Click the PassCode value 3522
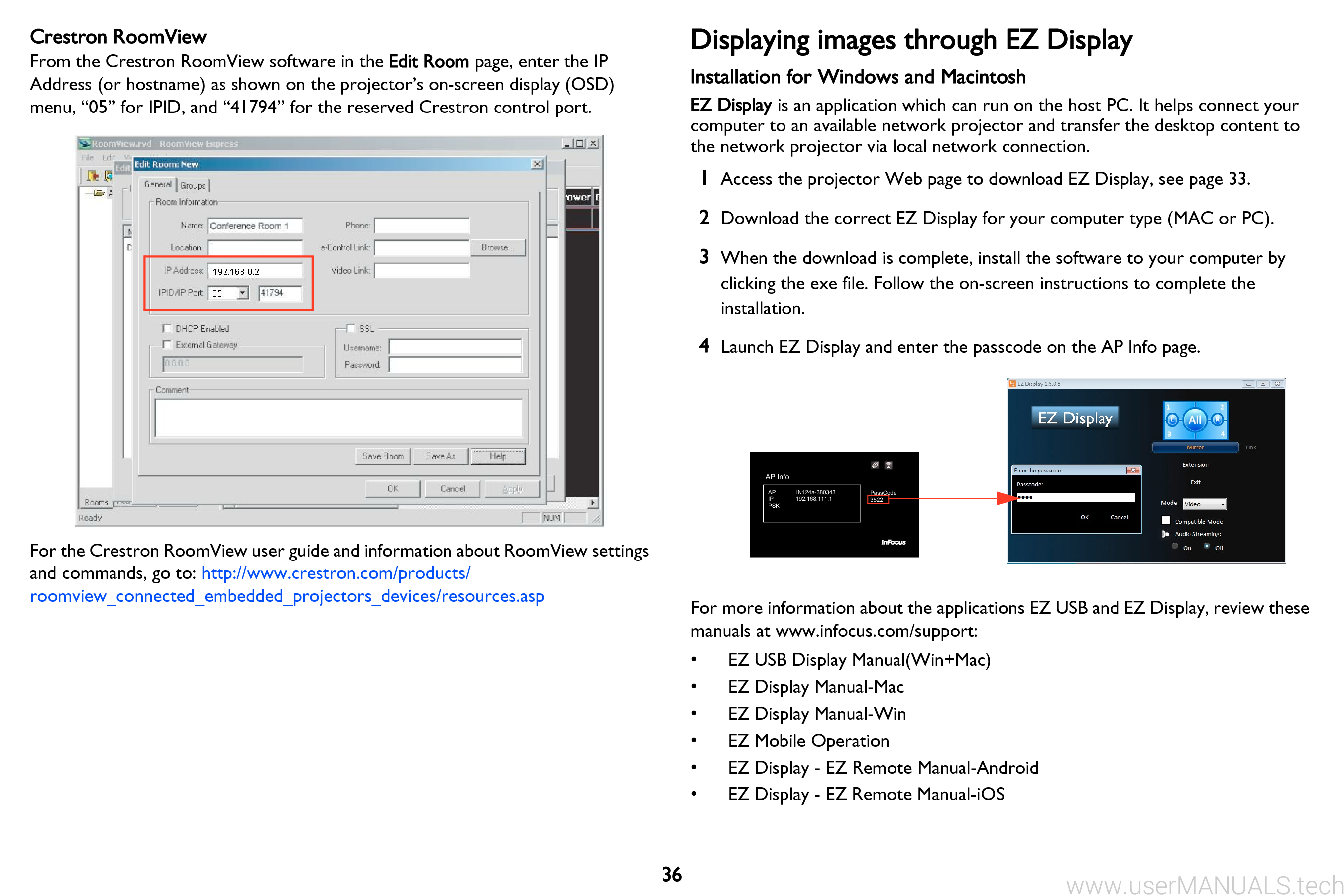 877,500
